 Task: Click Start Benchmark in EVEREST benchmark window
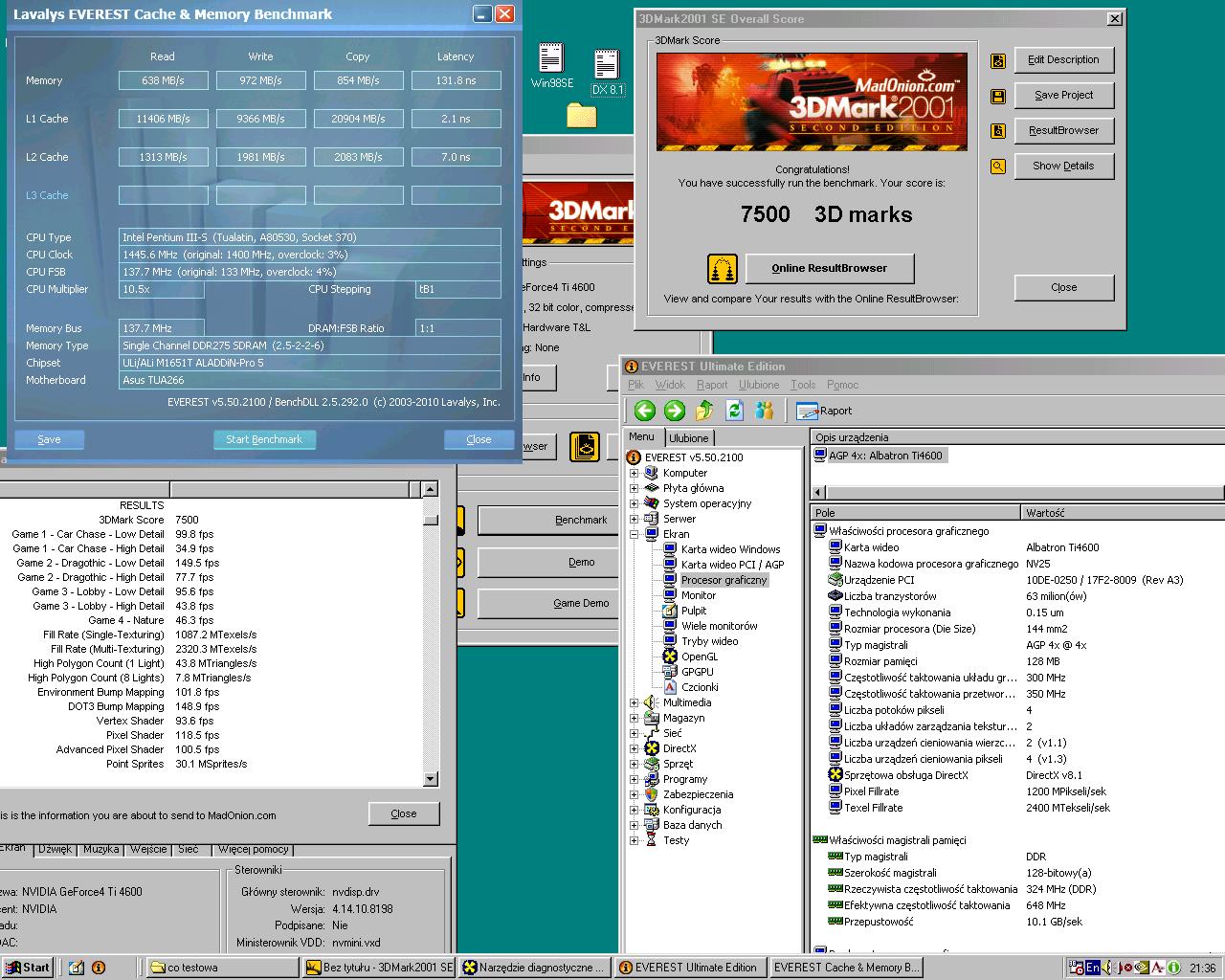264,439
